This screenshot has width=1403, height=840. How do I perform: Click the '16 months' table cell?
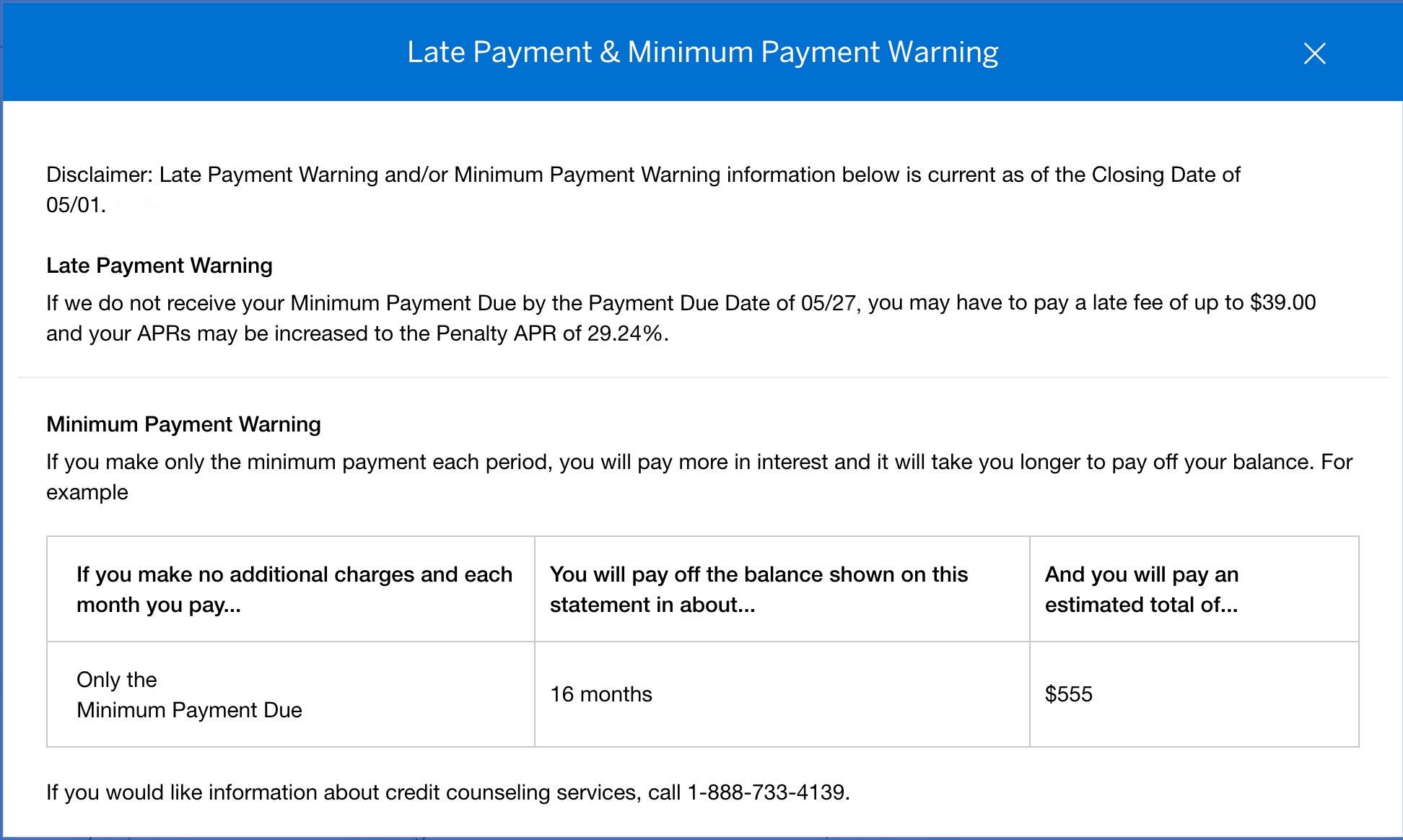600,694
